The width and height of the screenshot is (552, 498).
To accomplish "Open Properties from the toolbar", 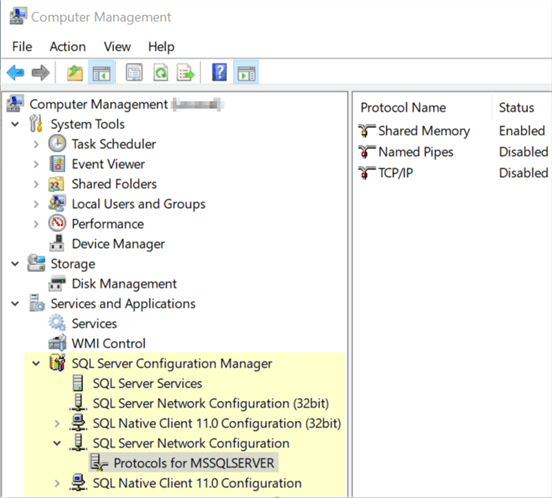I will [134, 73].
